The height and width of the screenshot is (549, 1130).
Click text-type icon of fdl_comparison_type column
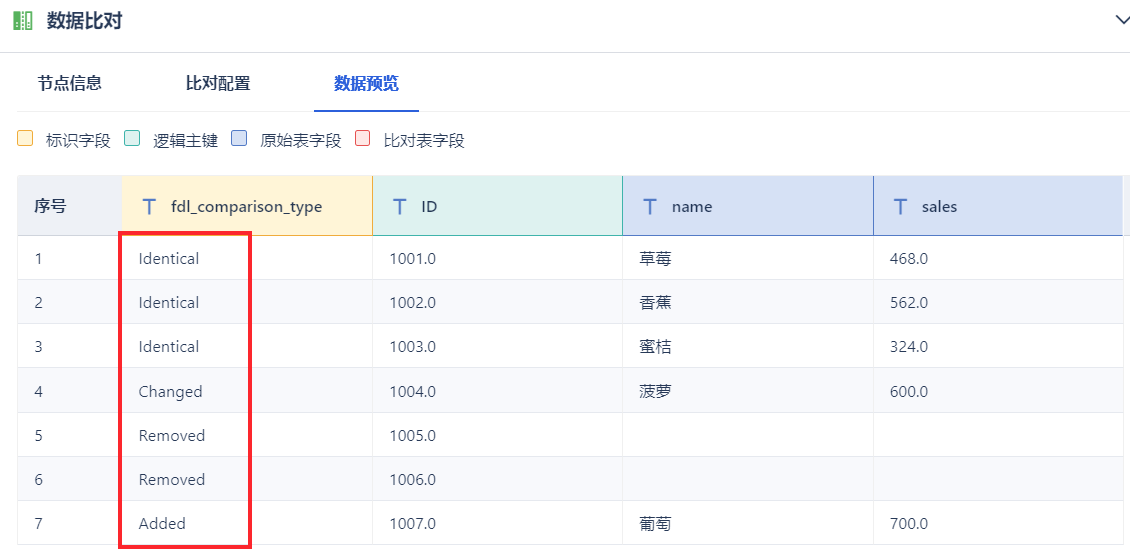coord(149,207)
